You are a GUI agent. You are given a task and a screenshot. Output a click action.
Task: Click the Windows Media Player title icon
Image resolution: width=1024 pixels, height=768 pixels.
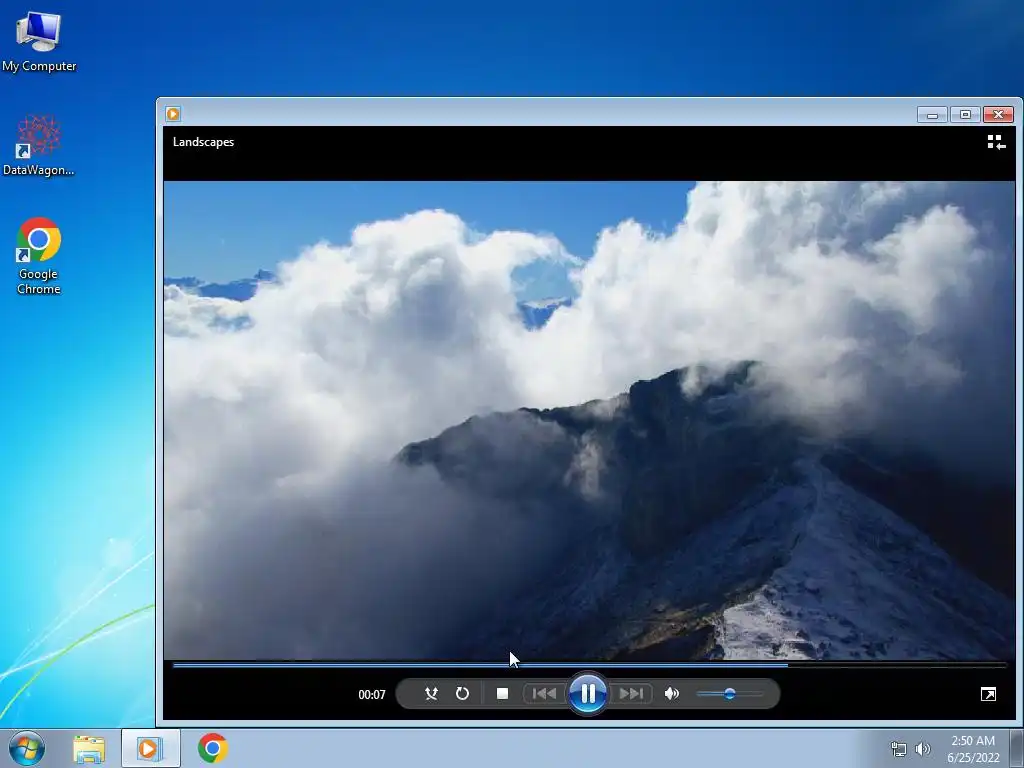coord(173,114)
